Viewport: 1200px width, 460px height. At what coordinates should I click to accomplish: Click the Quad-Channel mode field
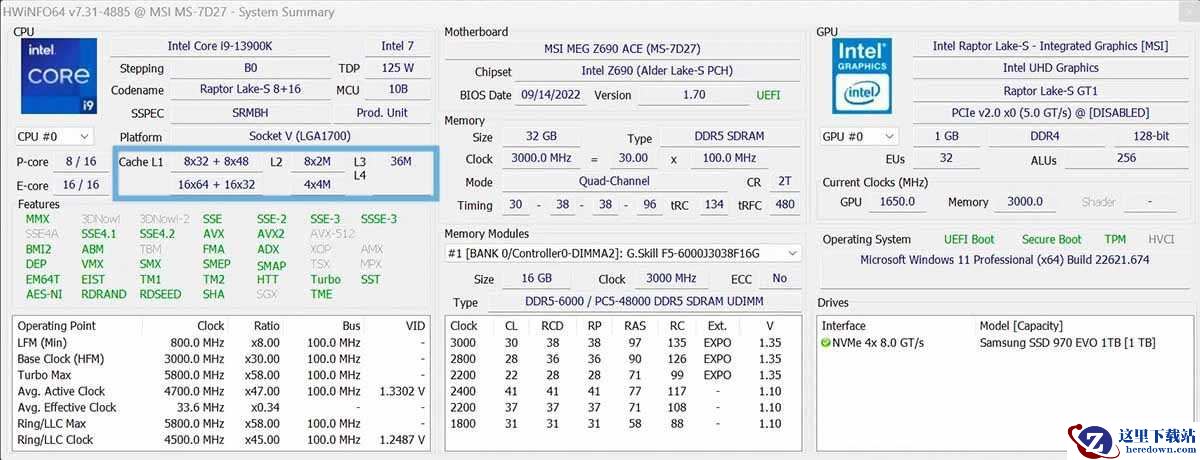pyautogui.click(x=613, y=182)
